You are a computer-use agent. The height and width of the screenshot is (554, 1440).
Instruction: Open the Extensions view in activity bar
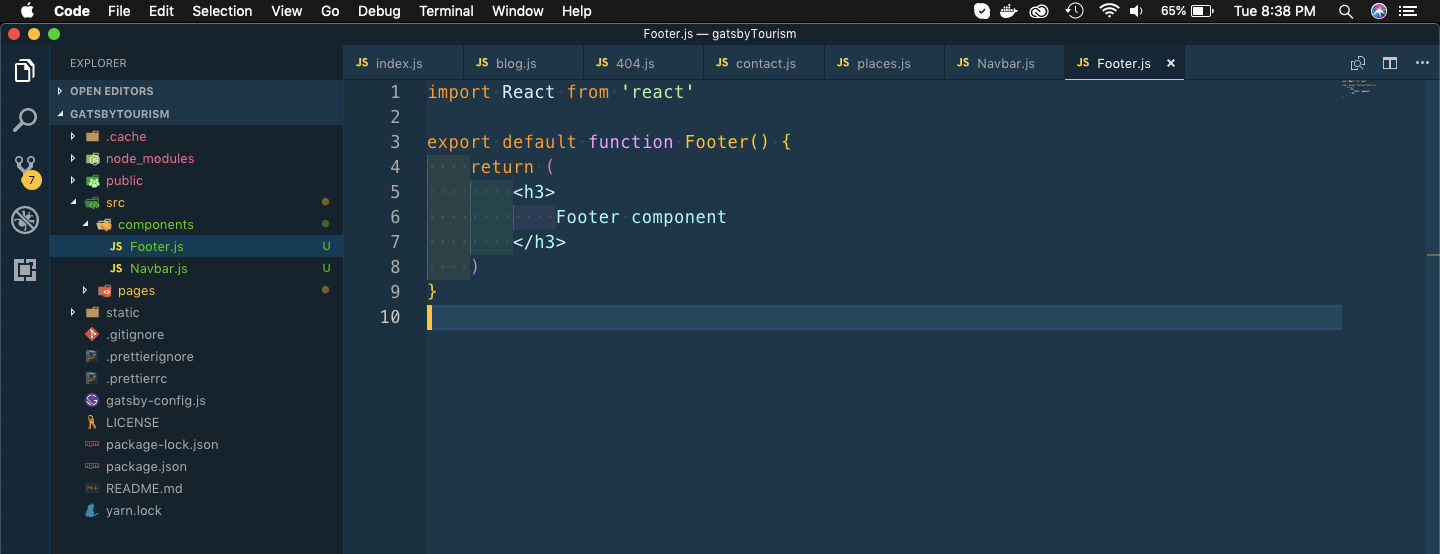(25, 269)
